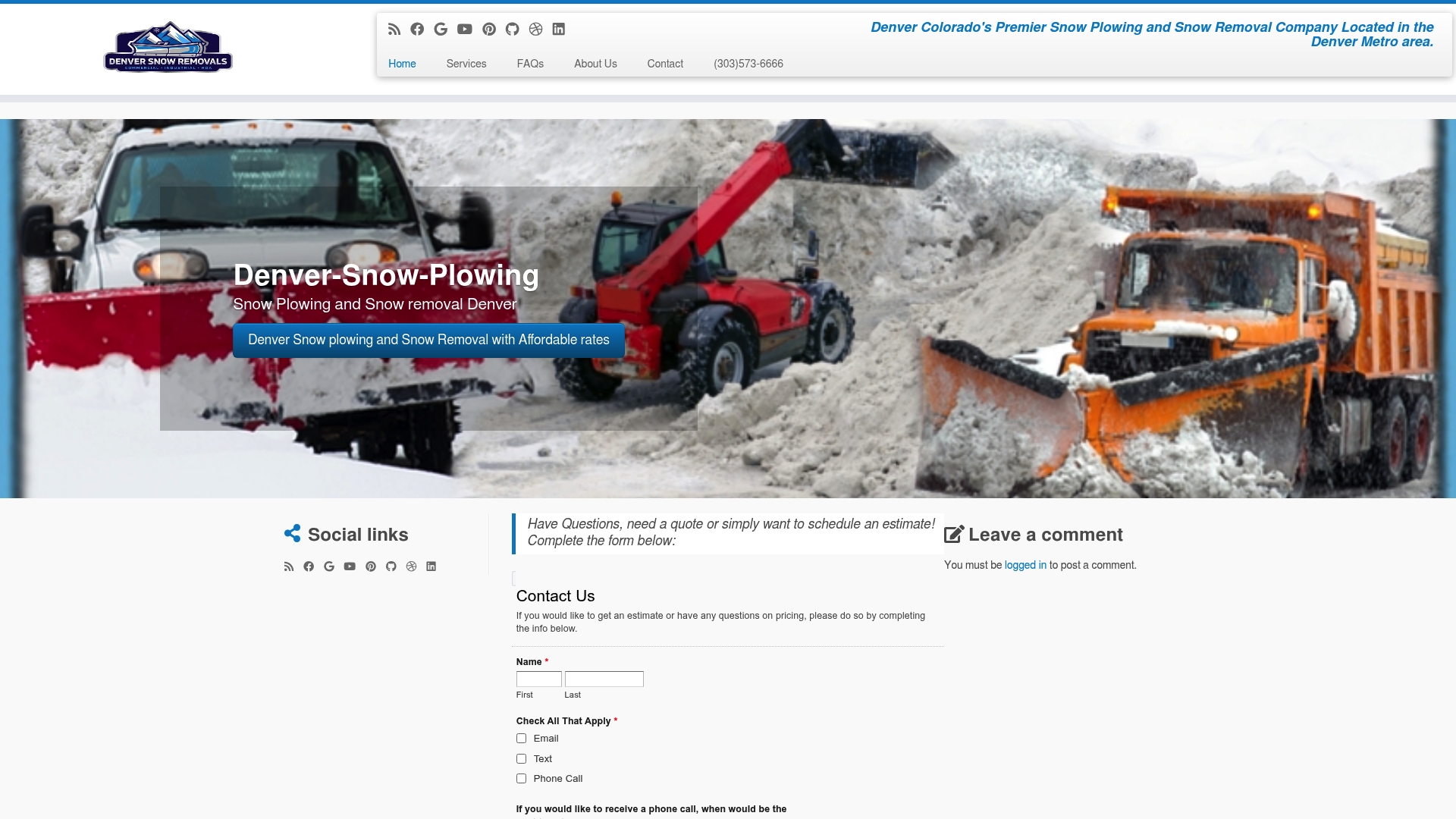The image size is (1456, 819).
Task: Click Dribbble icon under Social links
Action: click(411, 566)
